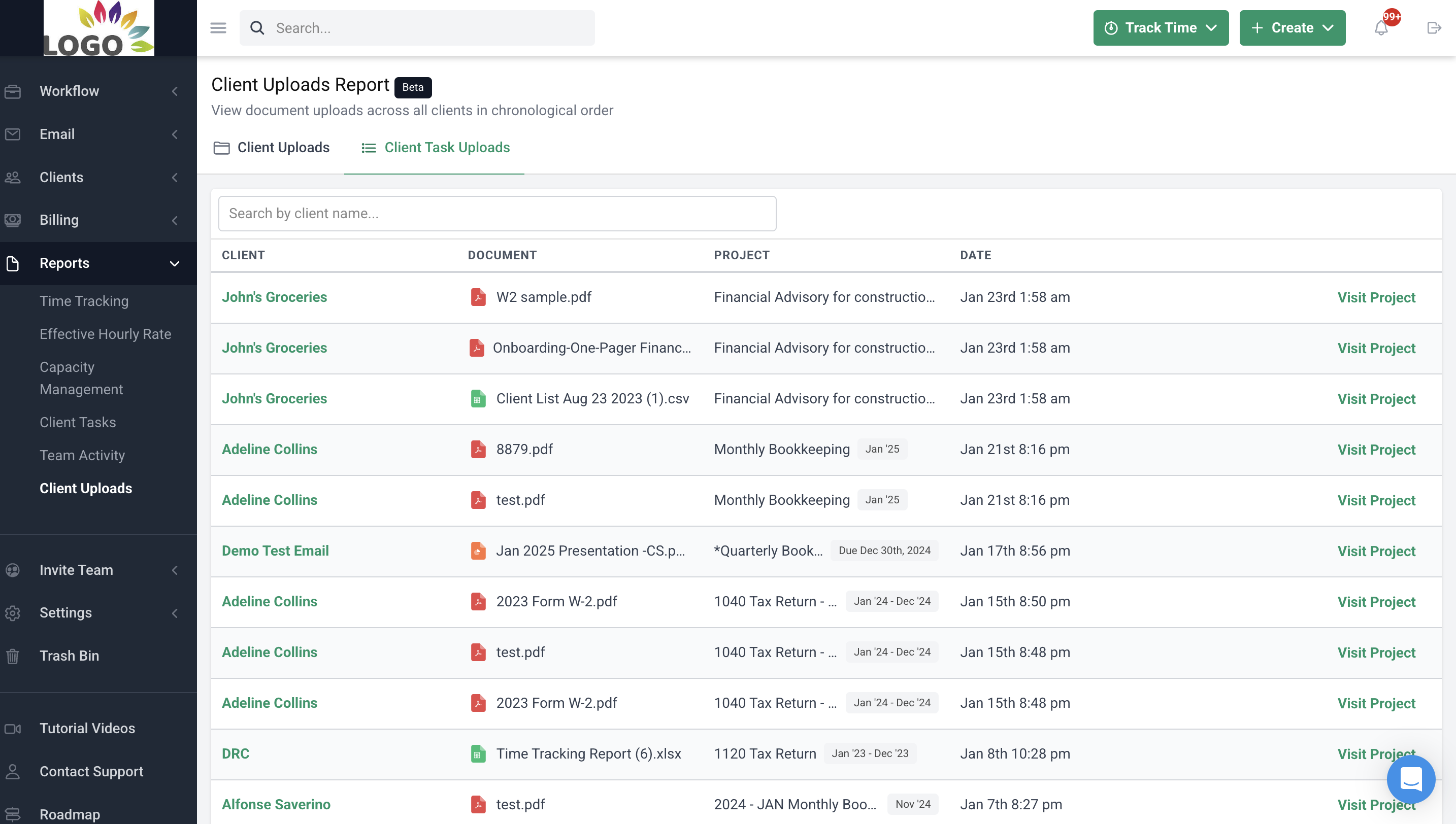Open the Alfonse Saverino client link
This screenshot has width=1456, height=824.
click(276, 804)
